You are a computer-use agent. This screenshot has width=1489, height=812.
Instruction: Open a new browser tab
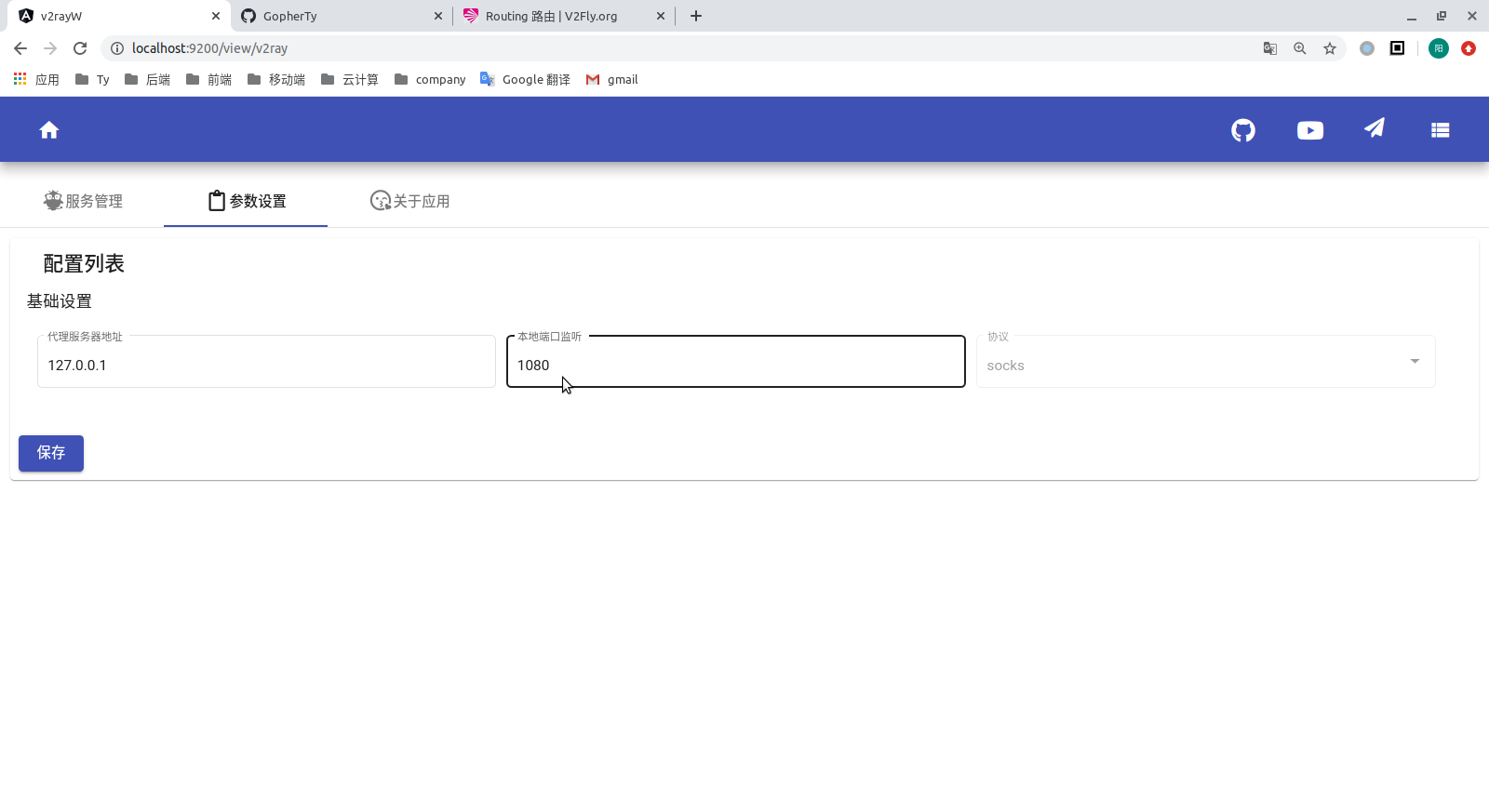click(696, 16)
